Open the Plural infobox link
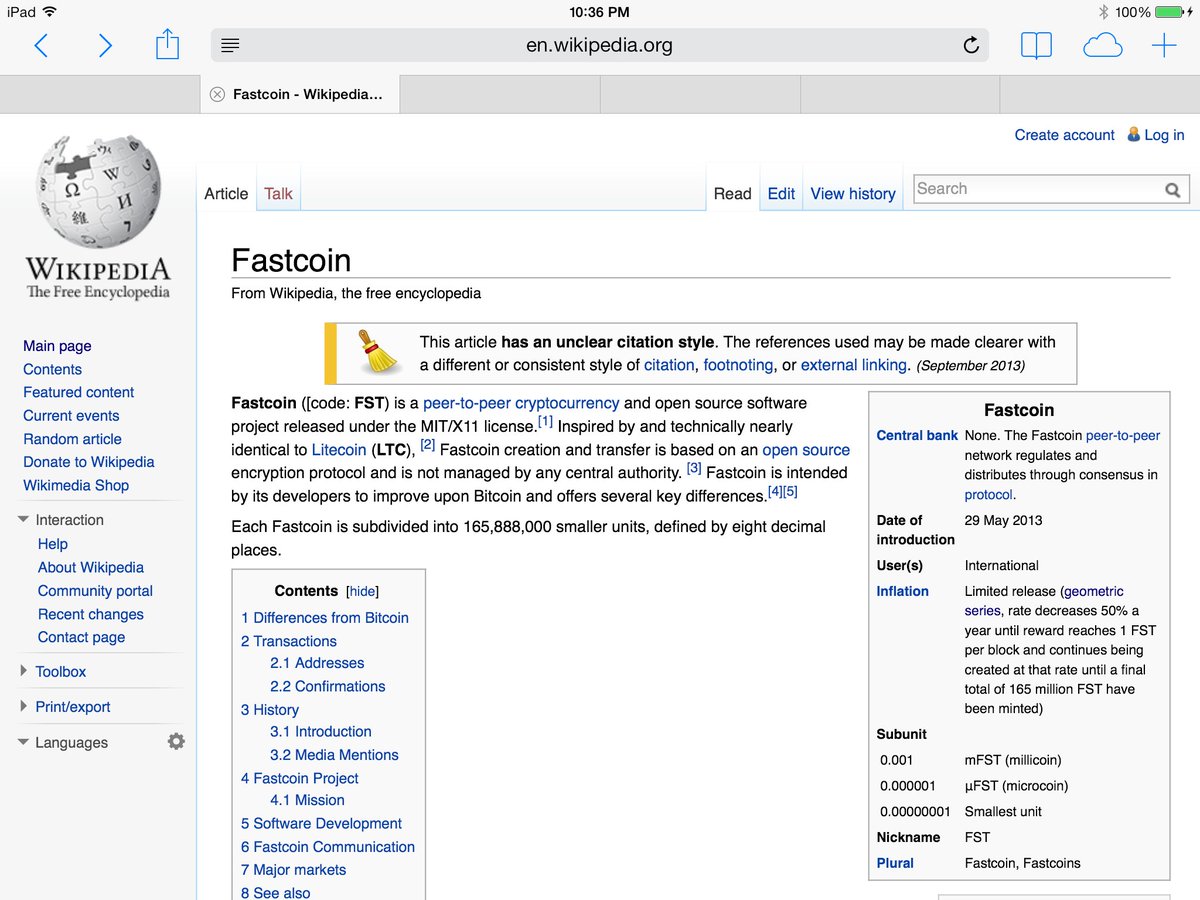 click(895, 863)
